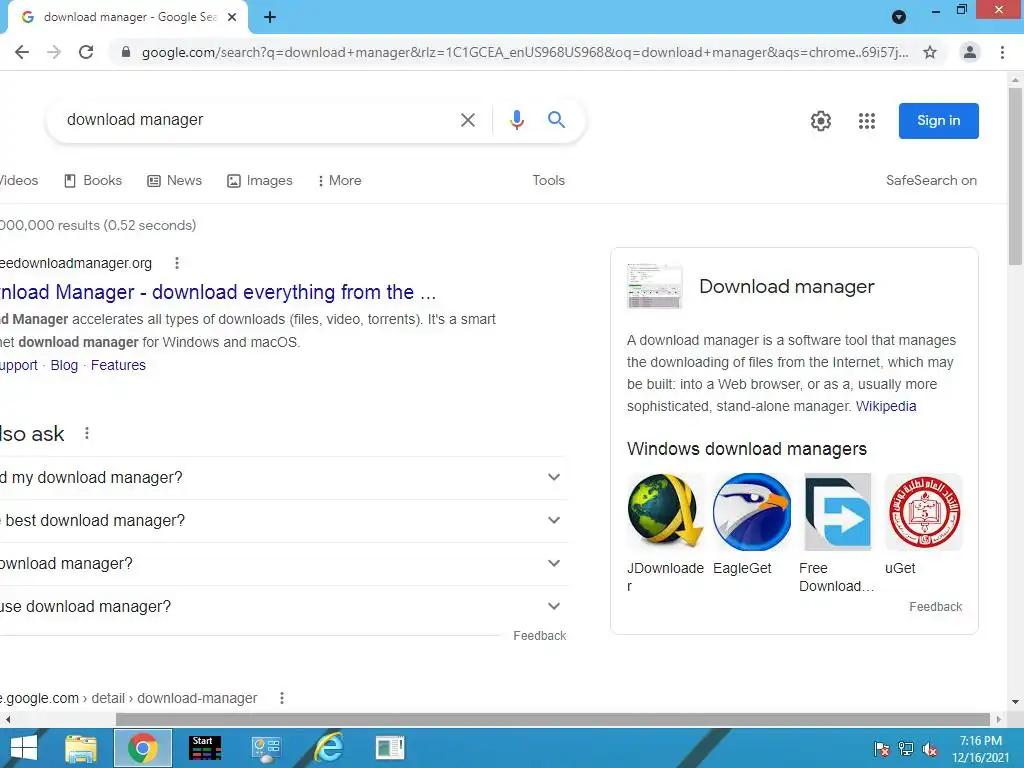Viewport: 1024px width, 768px height.
Task: Open the Download Manager result title link
Action: (x=217, y=292)
